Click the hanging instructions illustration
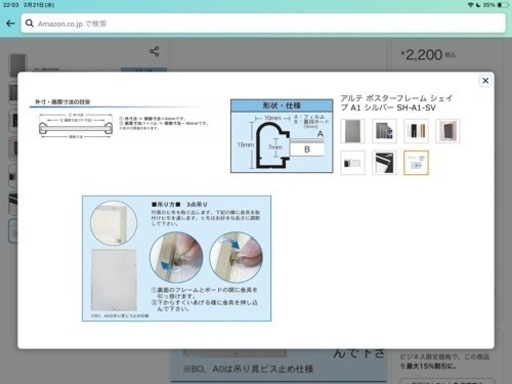Viewport: 512px width, 384px height. (x=177, y=259)
